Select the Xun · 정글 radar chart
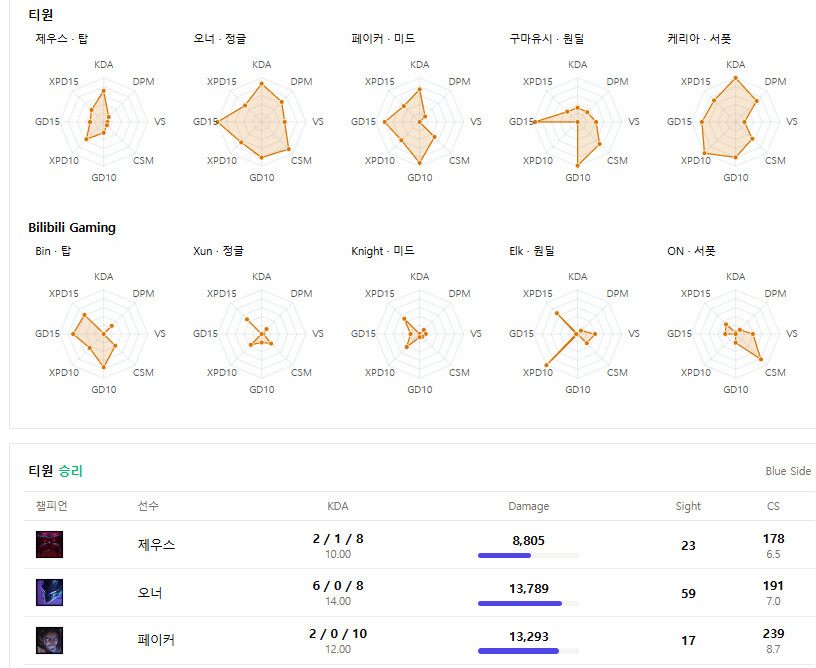 pyautogui.click(x=262, y=334)
